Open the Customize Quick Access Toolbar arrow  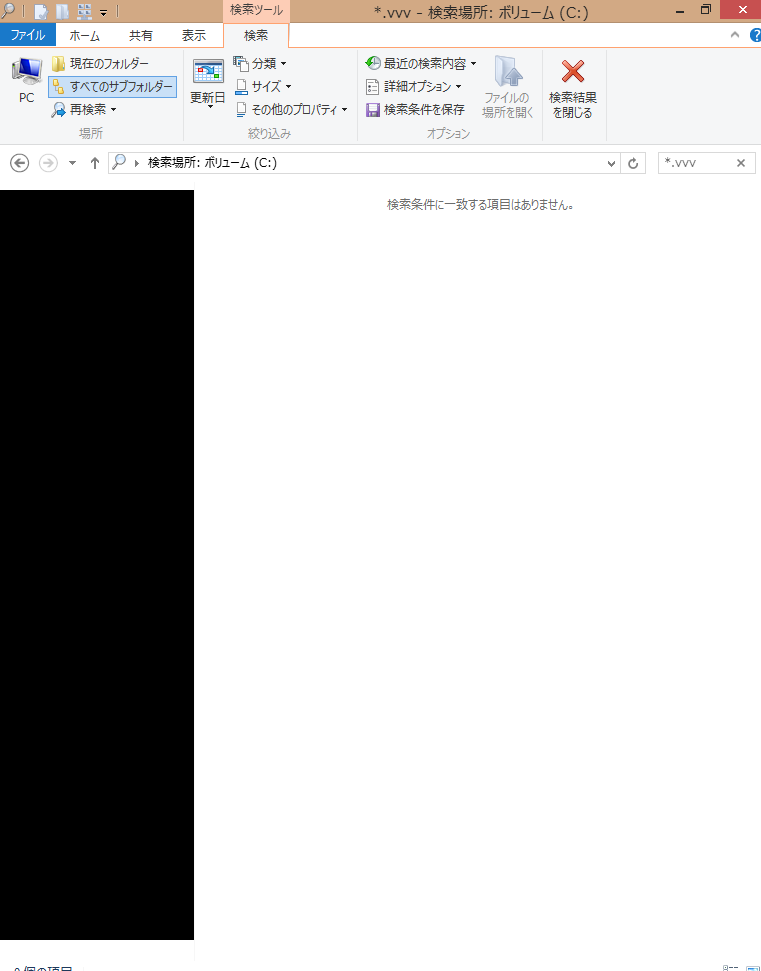(103, 12)
